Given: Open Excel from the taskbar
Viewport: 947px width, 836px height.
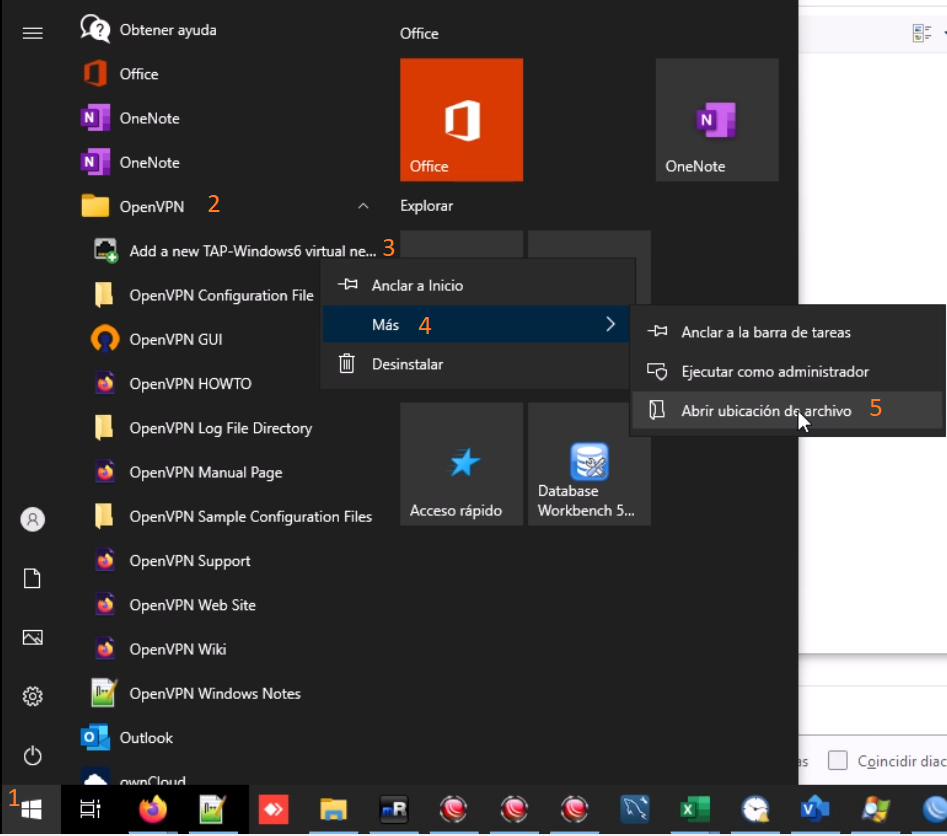Looking at the screenshot, I should pyautogui.click(x=695, y=809).
